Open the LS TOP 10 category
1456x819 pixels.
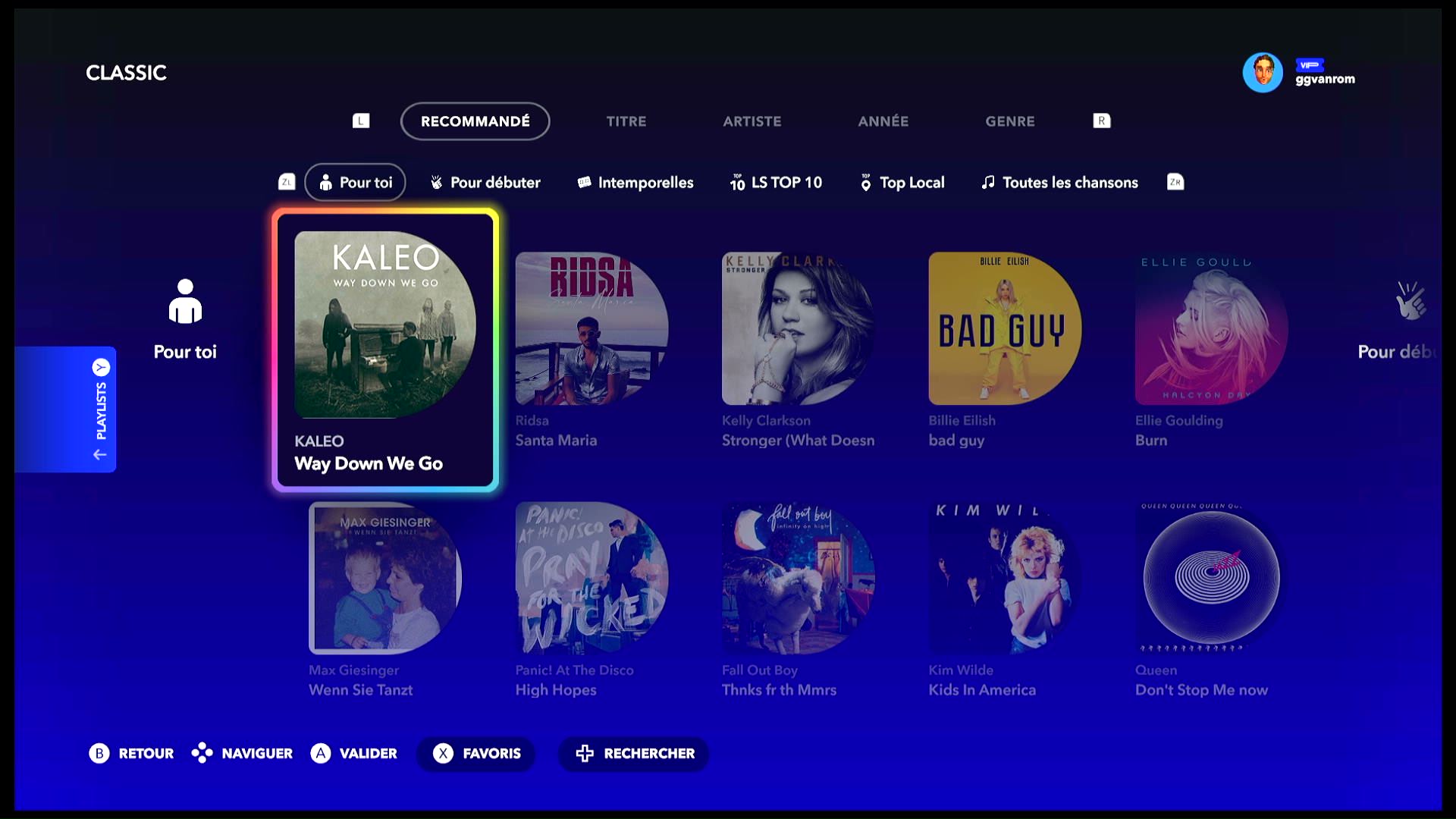coord(775,182)
